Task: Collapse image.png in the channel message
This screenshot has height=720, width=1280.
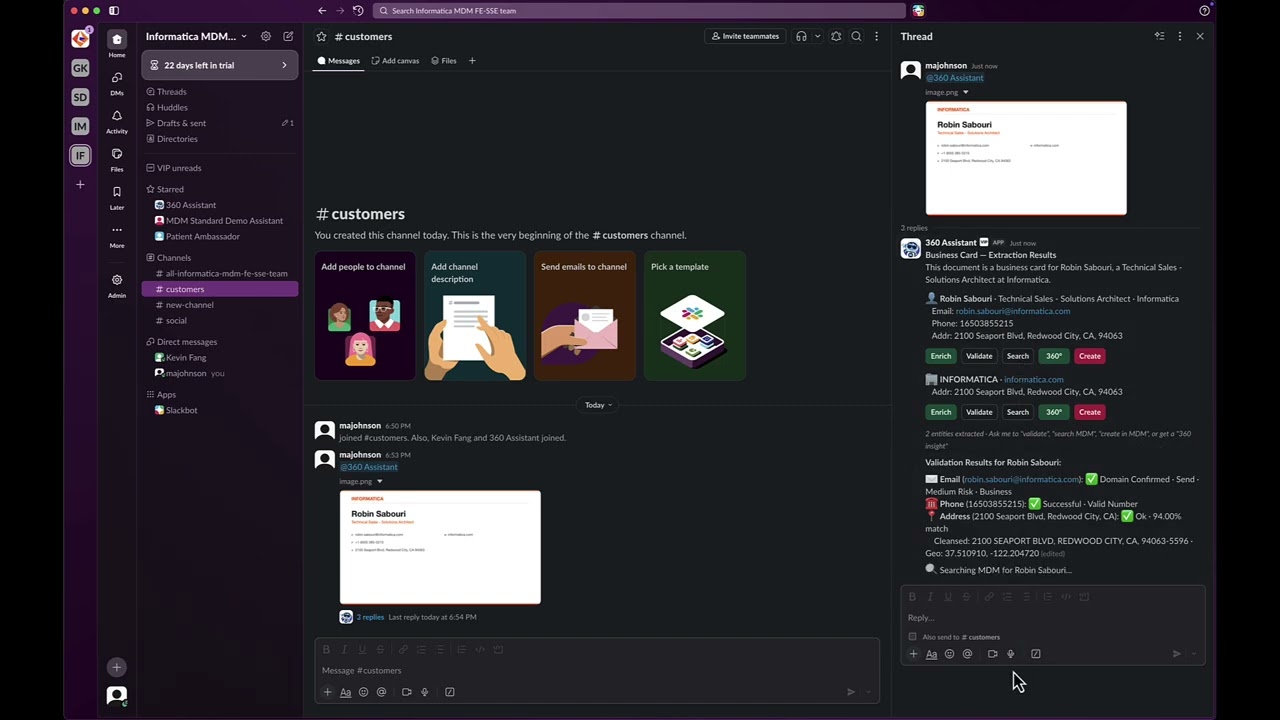Action: point(379,481)
